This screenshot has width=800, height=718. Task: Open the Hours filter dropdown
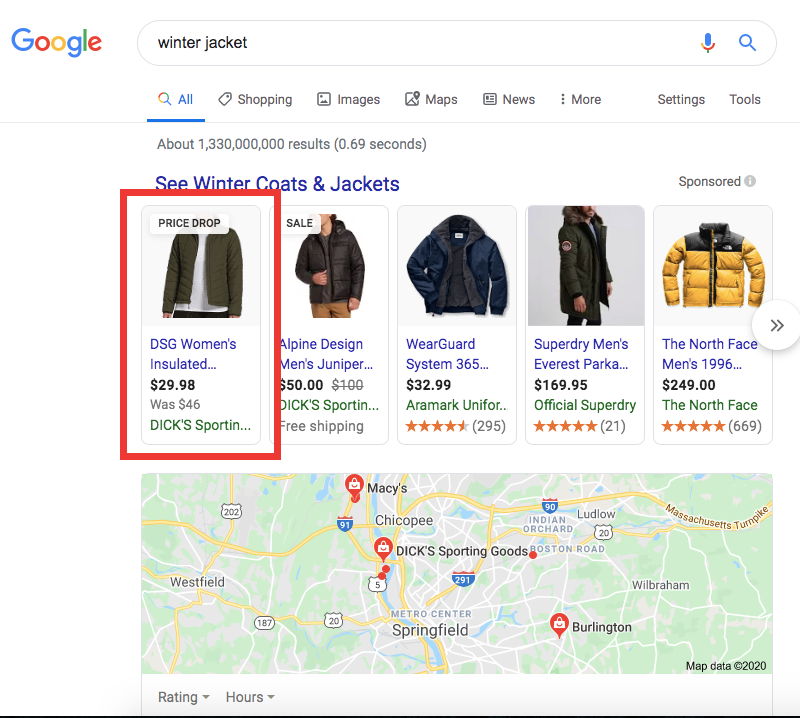pos(250,697)
